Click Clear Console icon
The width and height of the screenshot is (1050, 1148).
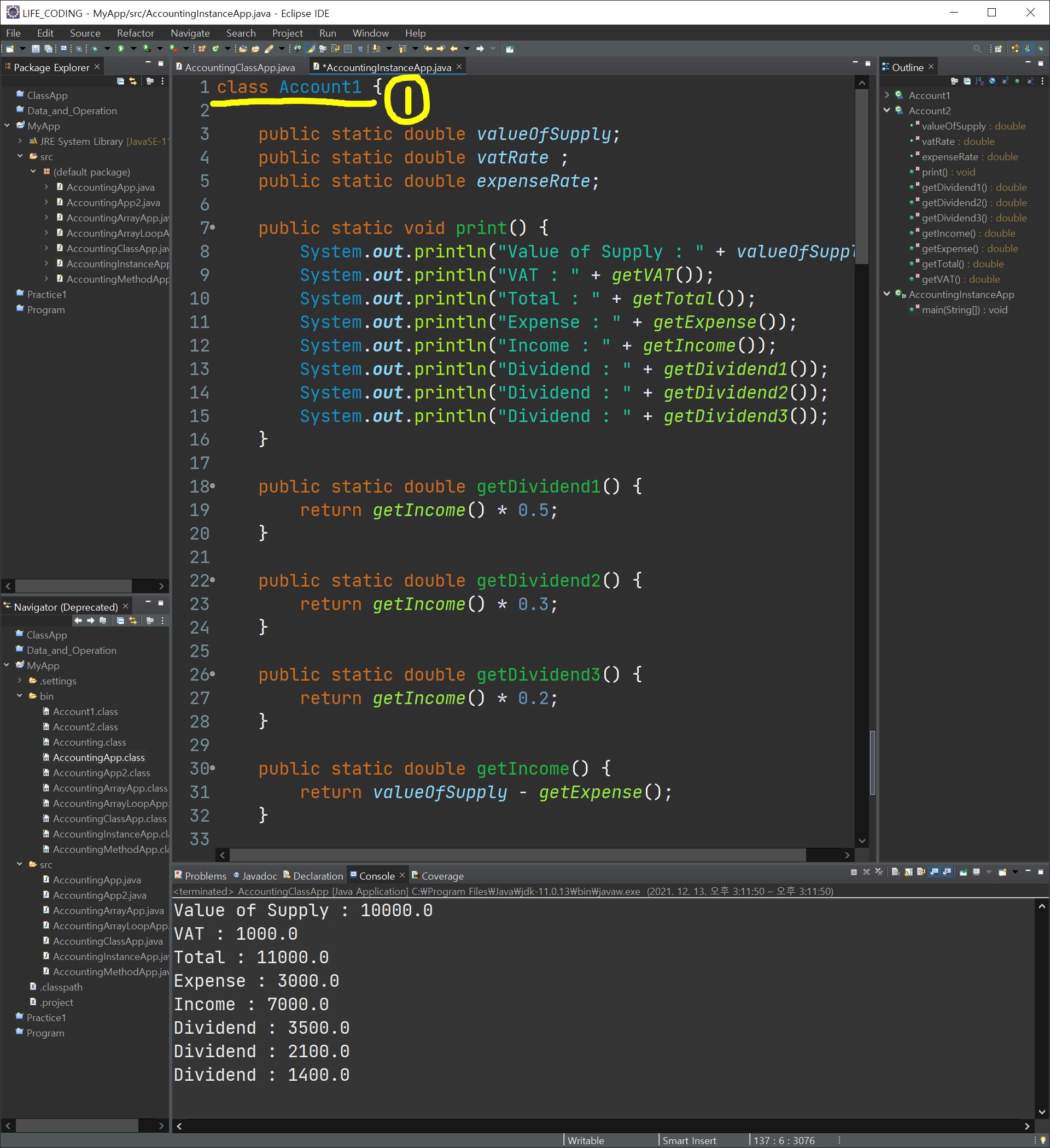pos(895,872)
